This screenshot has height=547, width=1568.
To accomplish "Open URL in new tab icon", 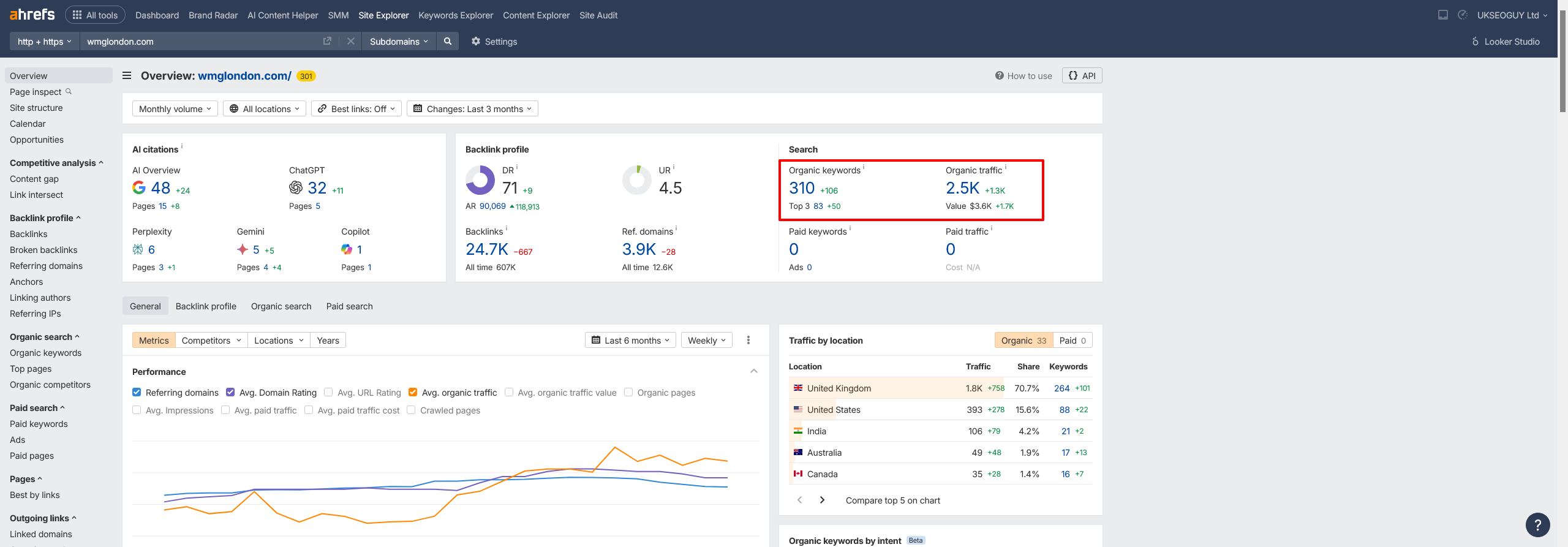I will click(x=327, y=41).
